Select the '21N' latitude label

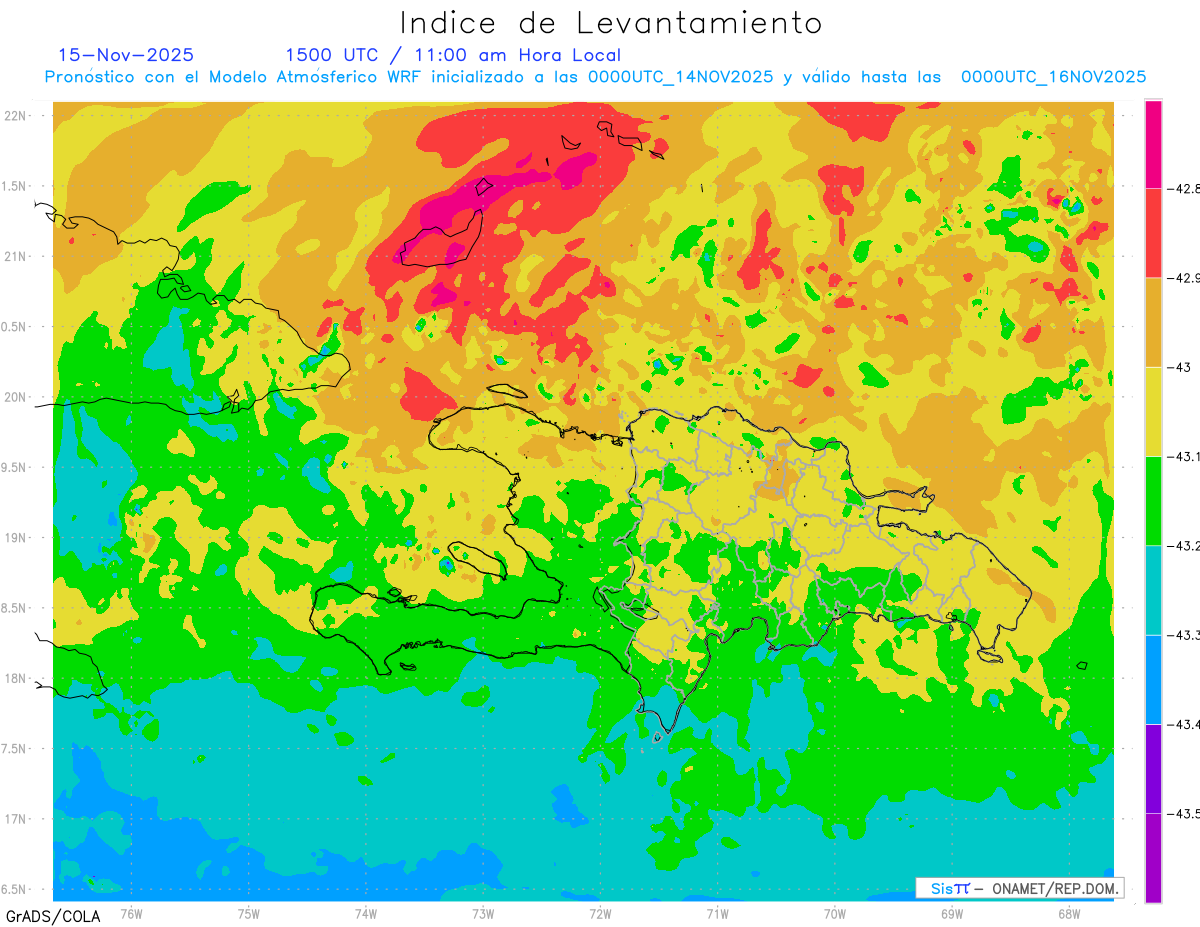pos(16,256)
